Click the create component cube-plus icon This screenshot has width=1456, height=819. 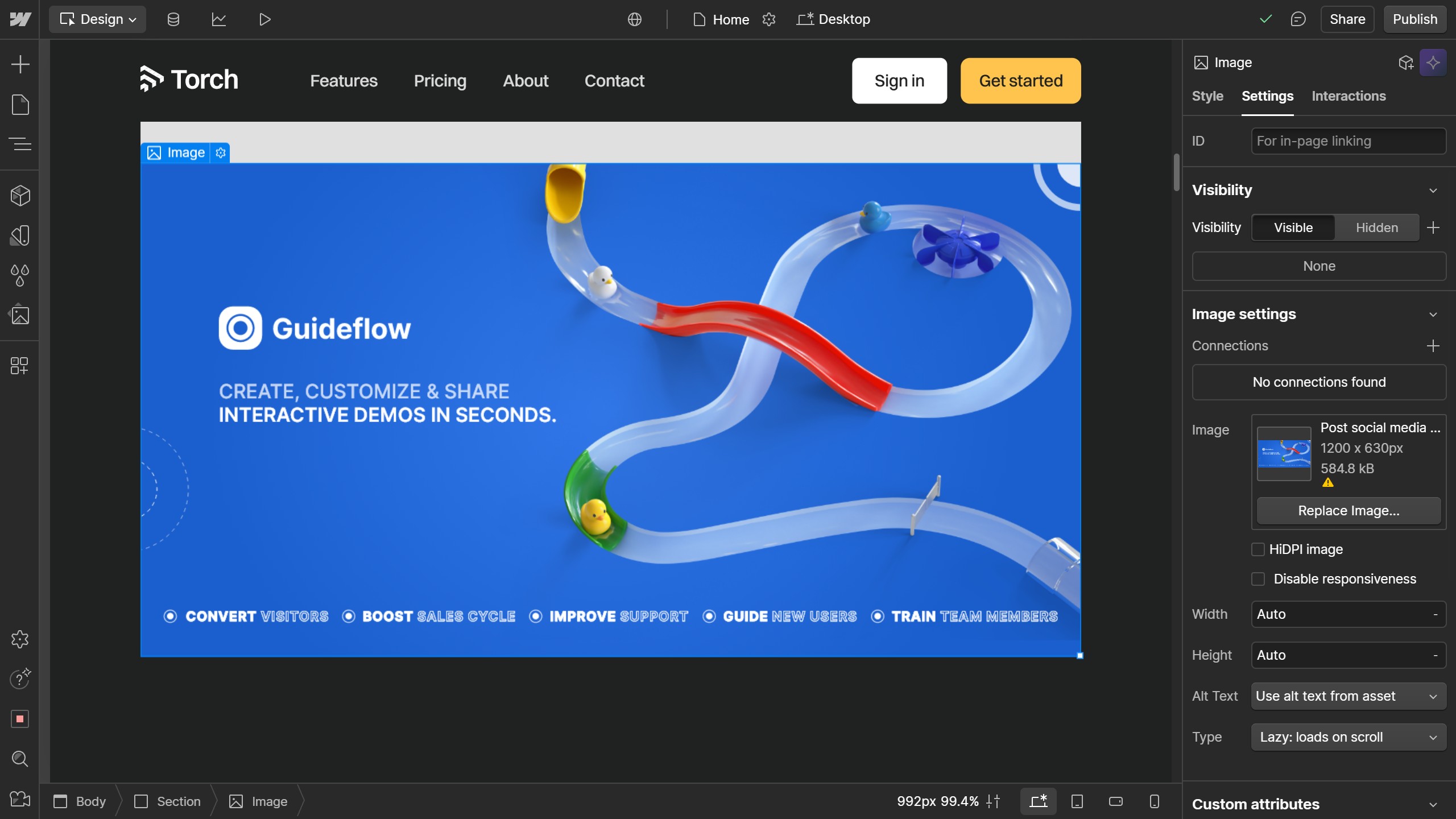tap(1406, 63)
